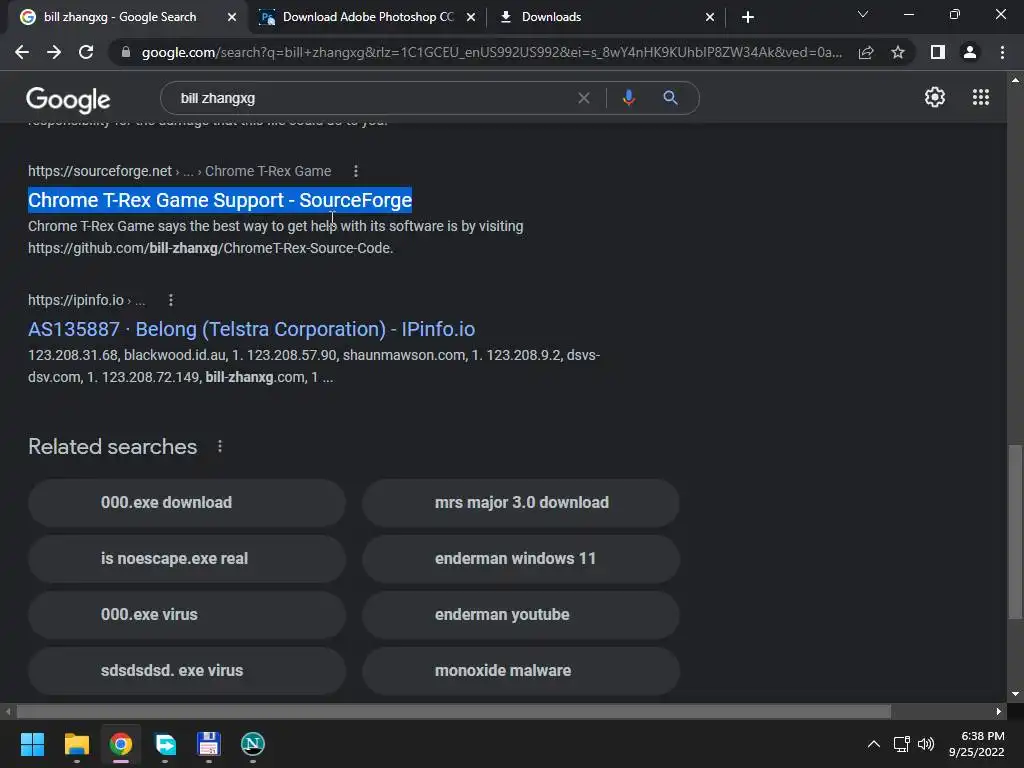Open Chrome T-Rex Game Support SourceForge link
The height and width of the screenshot is (768, 1024).
tap(220, 200)
